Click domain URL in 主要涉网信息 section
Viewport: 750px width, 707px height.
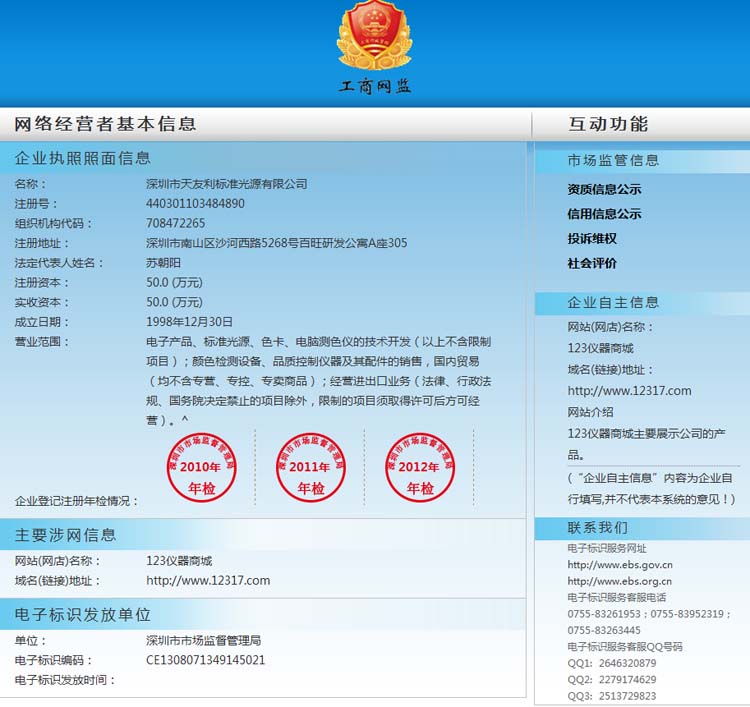point(208,580)
